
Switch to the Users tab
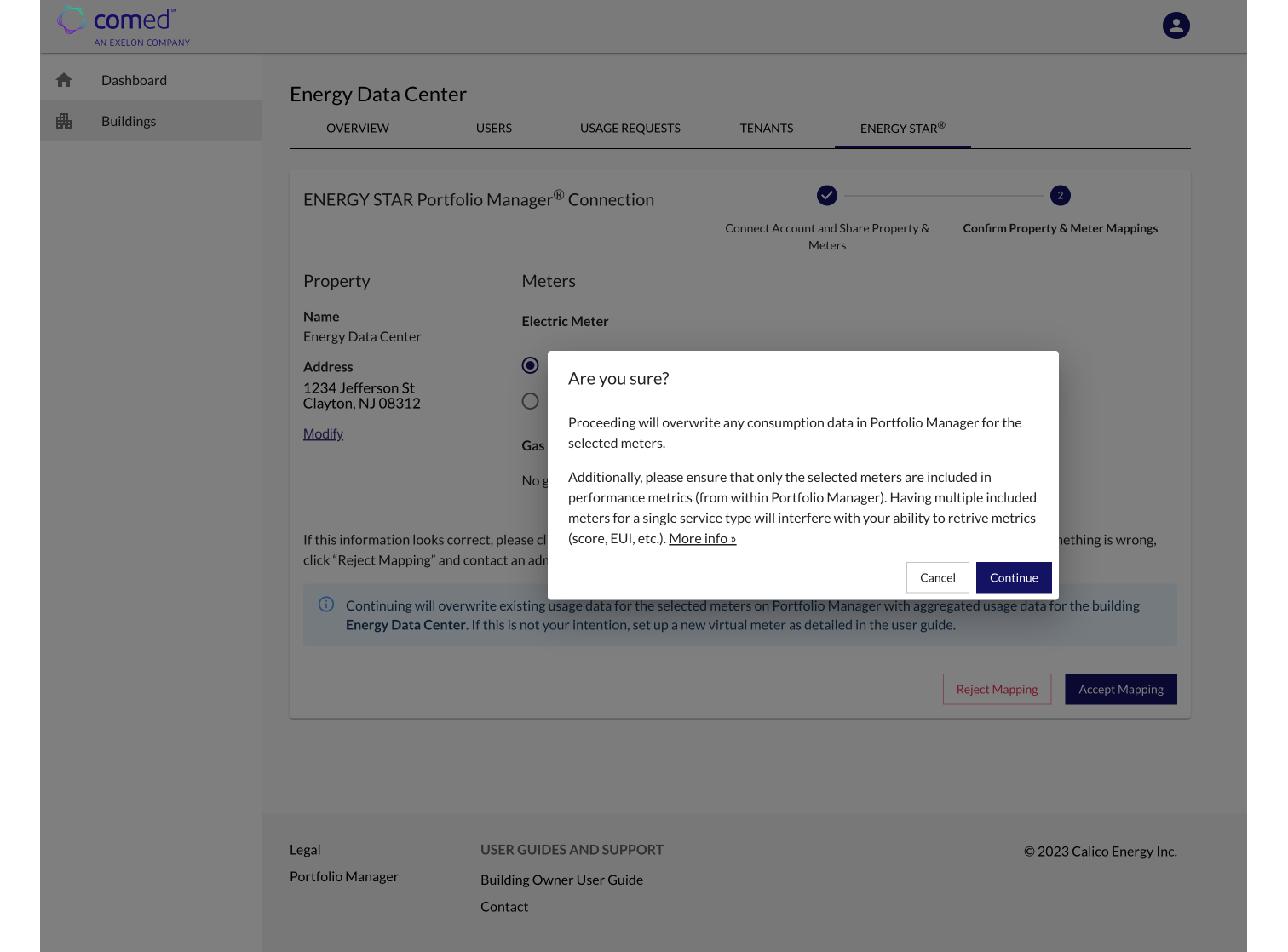[x=494, y=129]
